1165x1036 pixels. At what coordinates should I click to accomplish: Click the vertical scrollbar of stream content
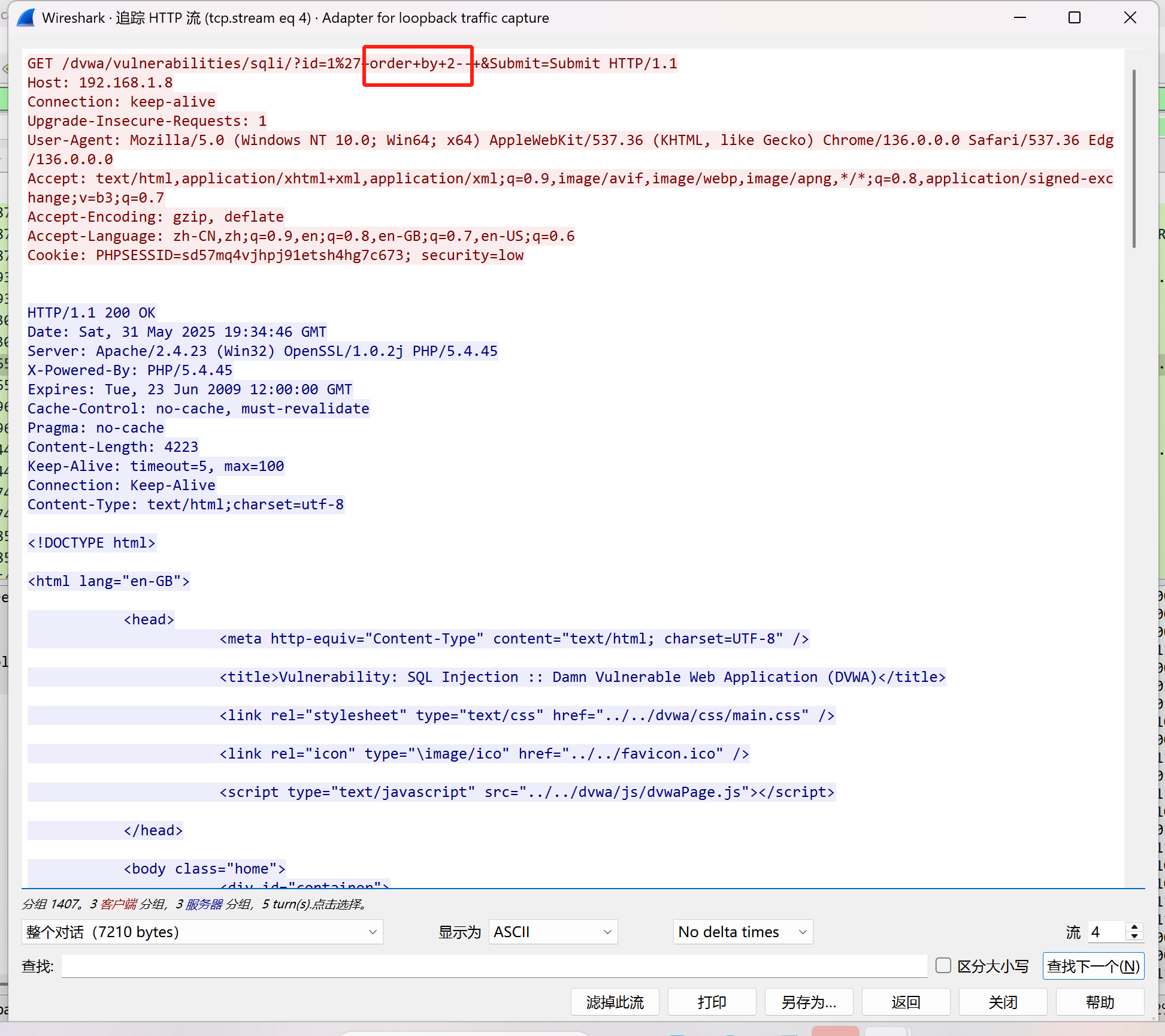[x=1134, y=159]
